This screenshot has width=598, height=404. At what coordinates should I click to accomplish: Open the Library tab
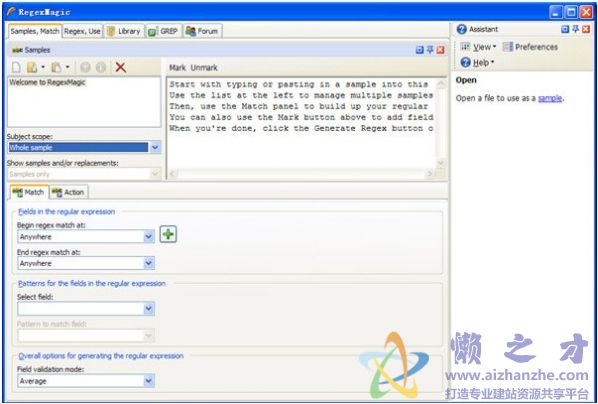124,31
